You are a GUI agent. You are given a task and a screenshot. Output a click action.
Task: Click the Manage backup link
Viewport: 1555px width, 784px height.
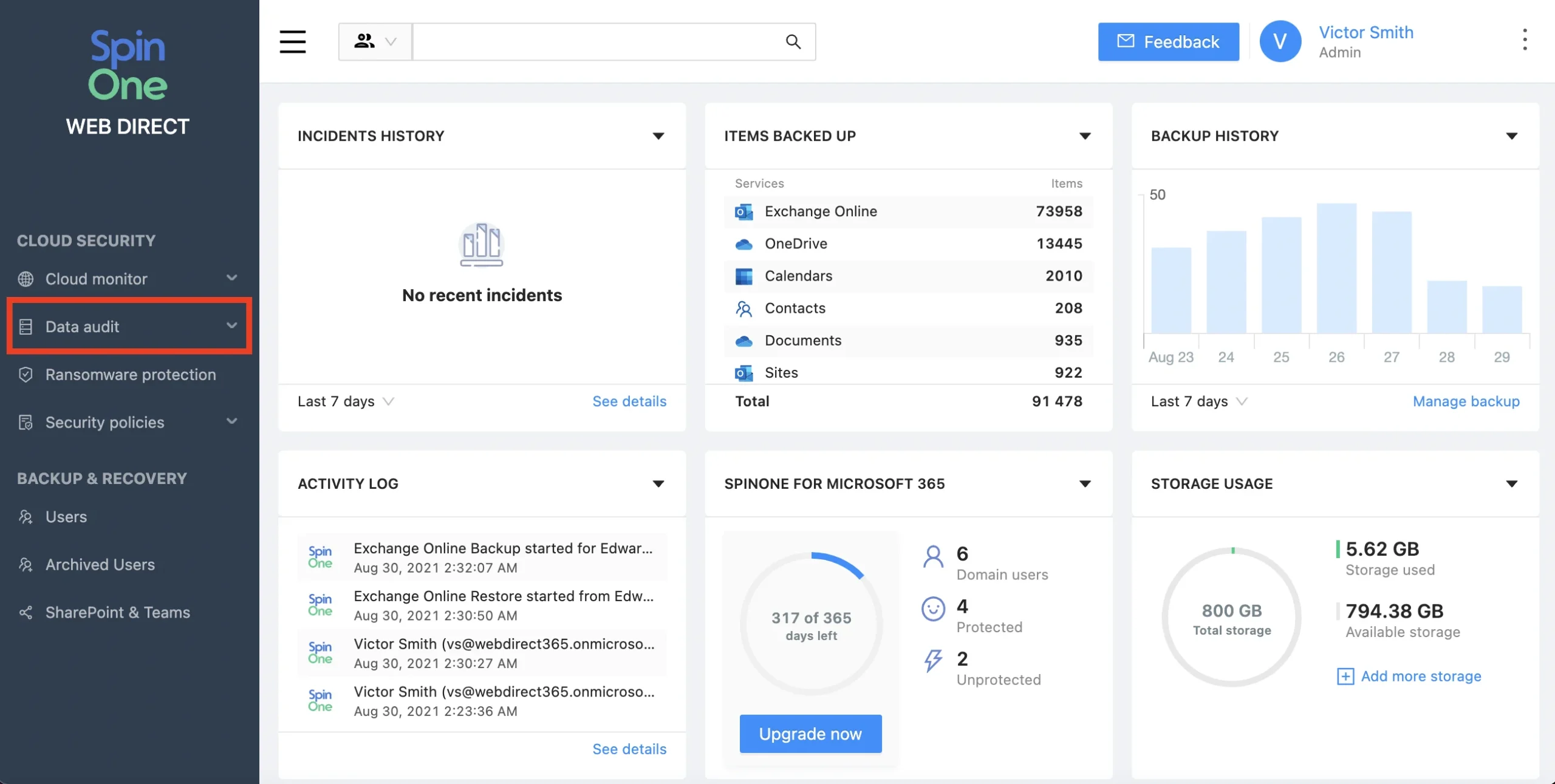click(1466, 401)
